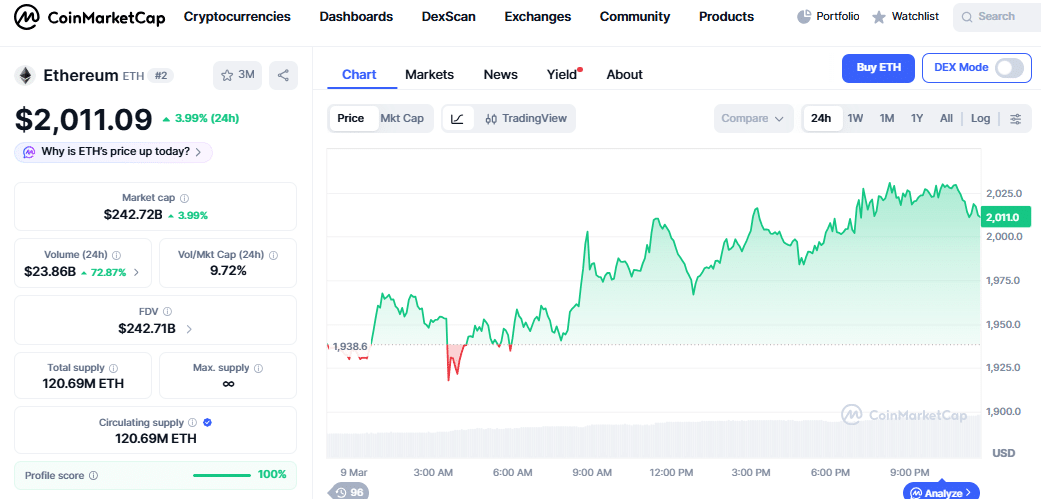The height and width of the screenshot is (499, 1041).
Task: Open the Watchlist star icon
Action: [x=878, y=17]
